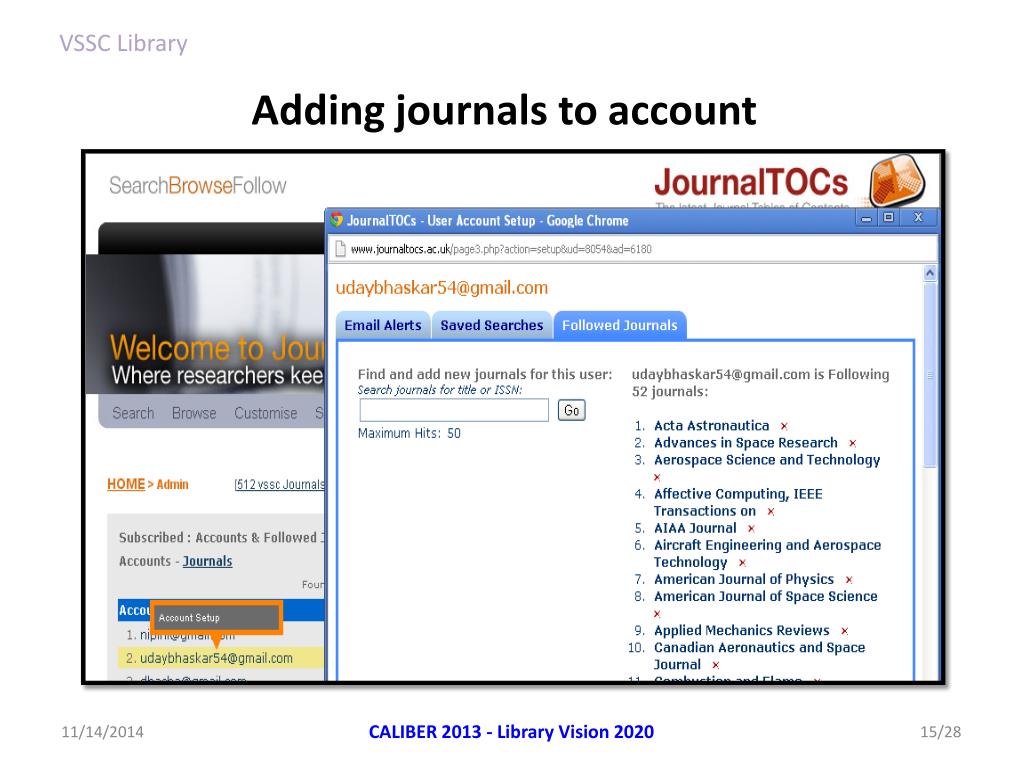This screenshot has width=1023, height=767.
Task: Open American Journal of Space Science link
Action: 765,596
